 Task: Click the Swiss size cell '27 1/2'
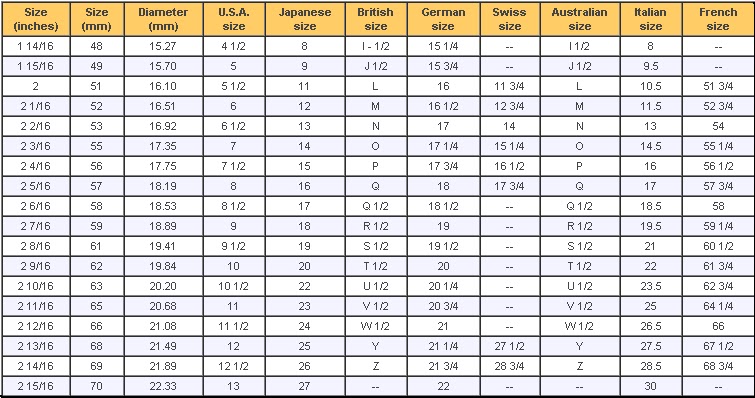[509, 346]
